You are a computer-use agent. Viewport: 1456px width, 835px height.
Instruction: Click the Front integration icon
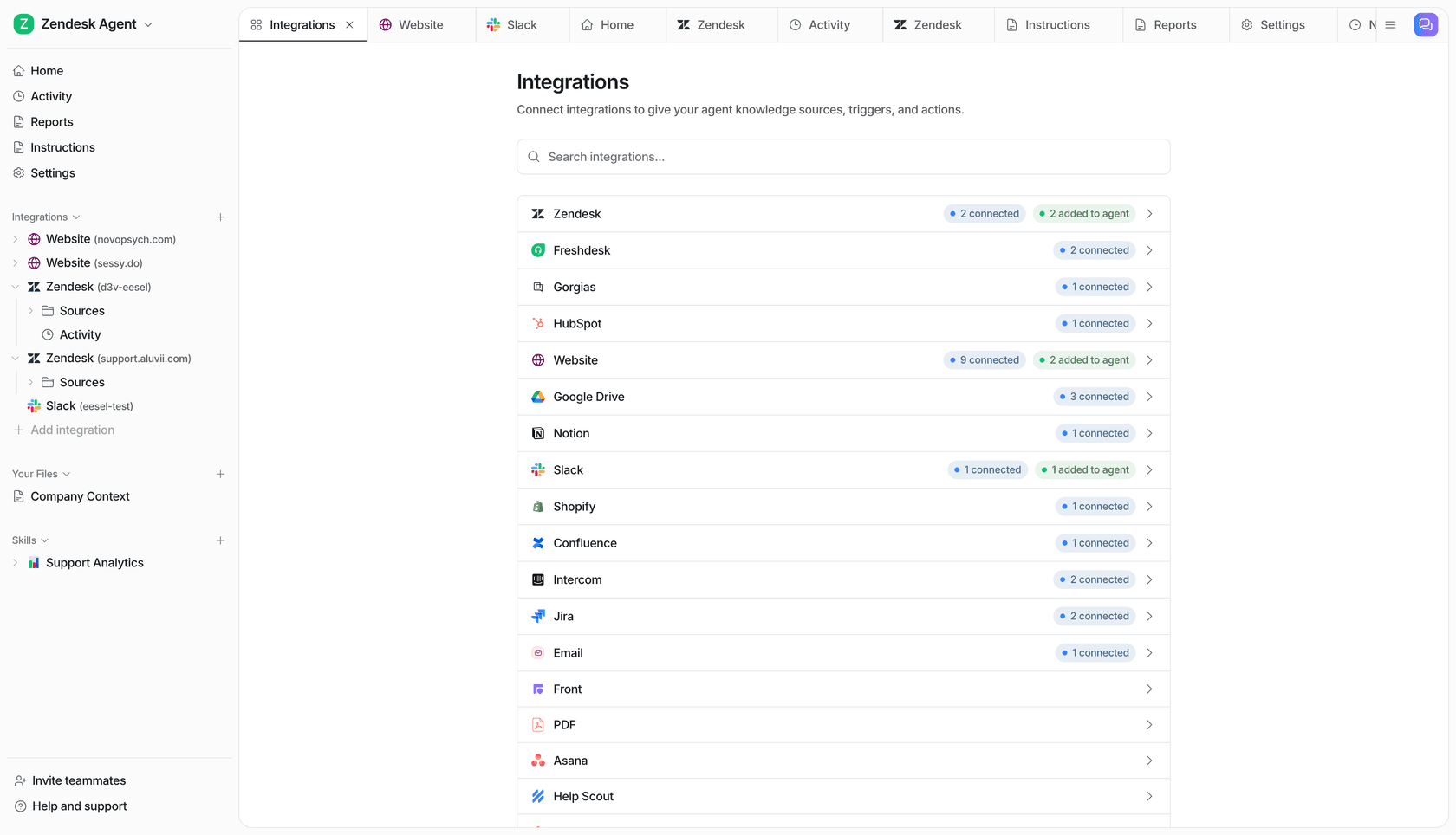tap(538, 689)
